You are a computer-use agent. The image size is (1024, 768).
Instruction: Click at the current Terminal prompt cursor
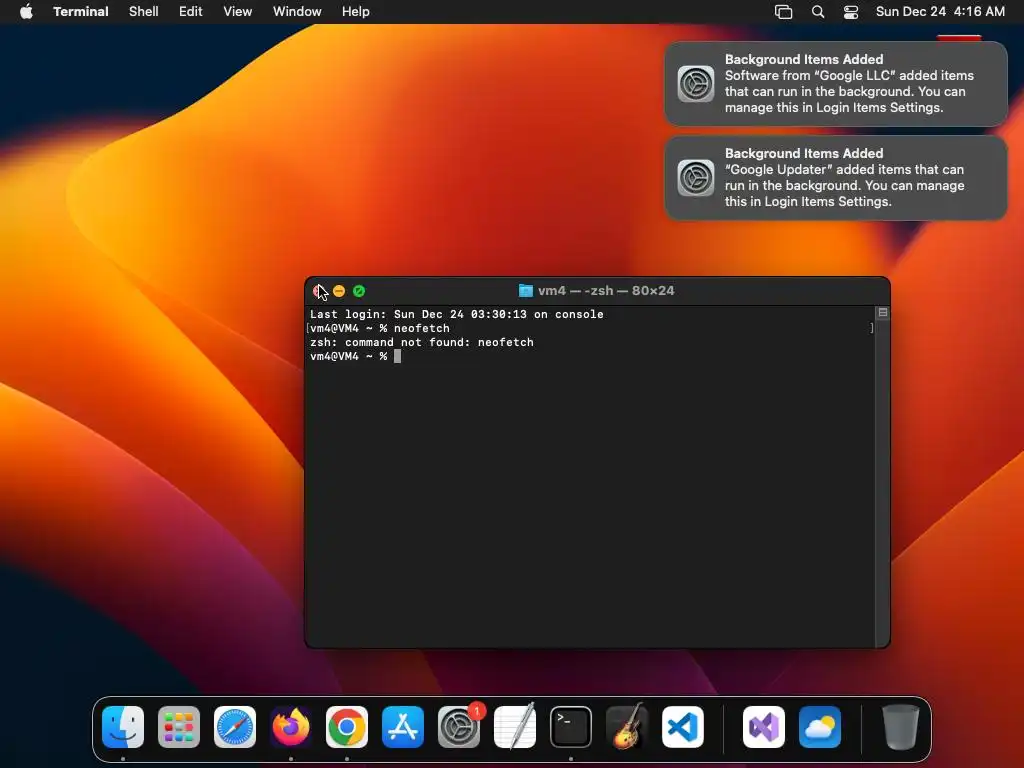coord(398,357)
